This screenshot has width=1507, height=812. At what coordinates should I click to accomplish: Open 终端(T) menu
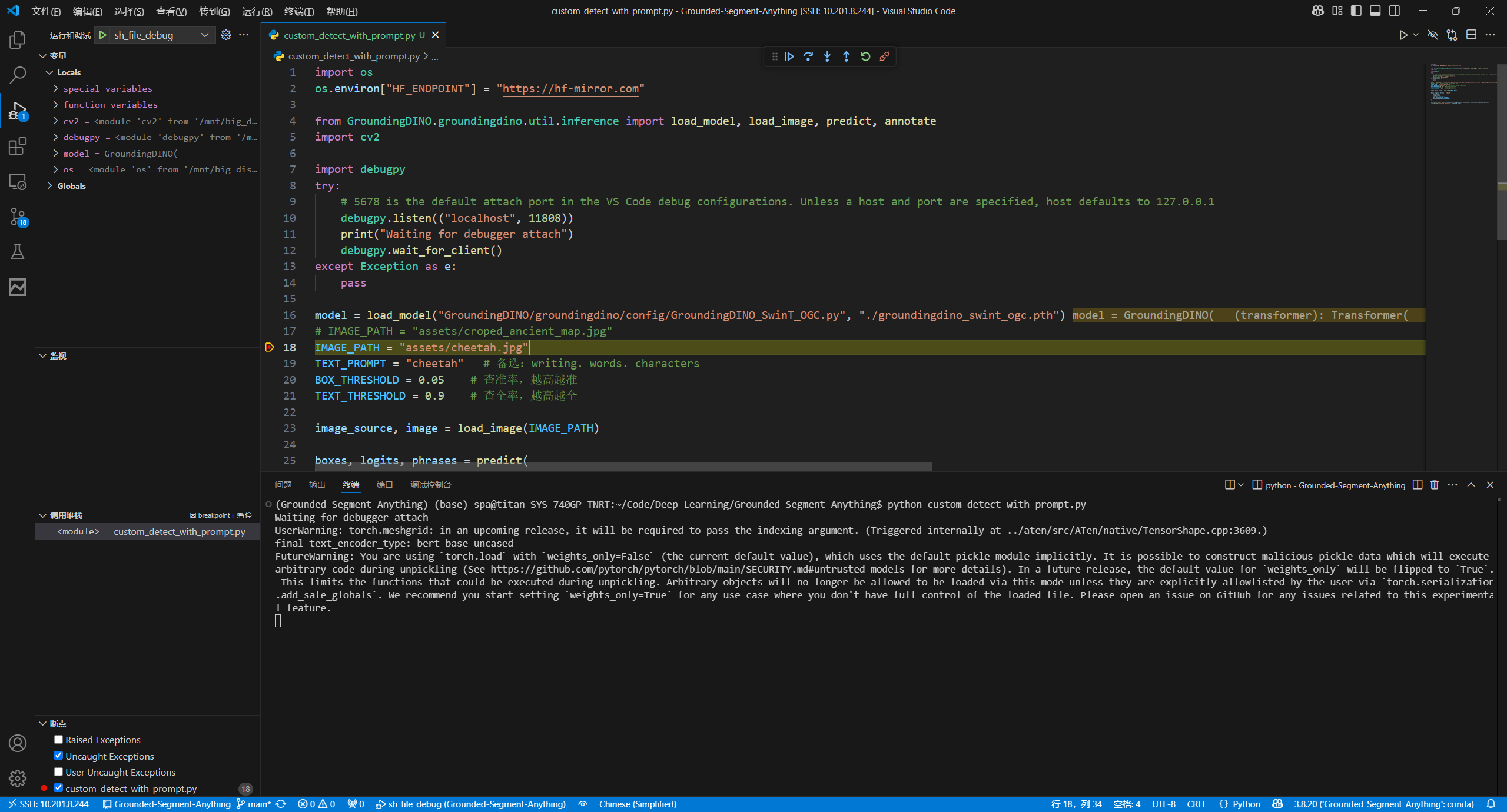pos(299,11)
